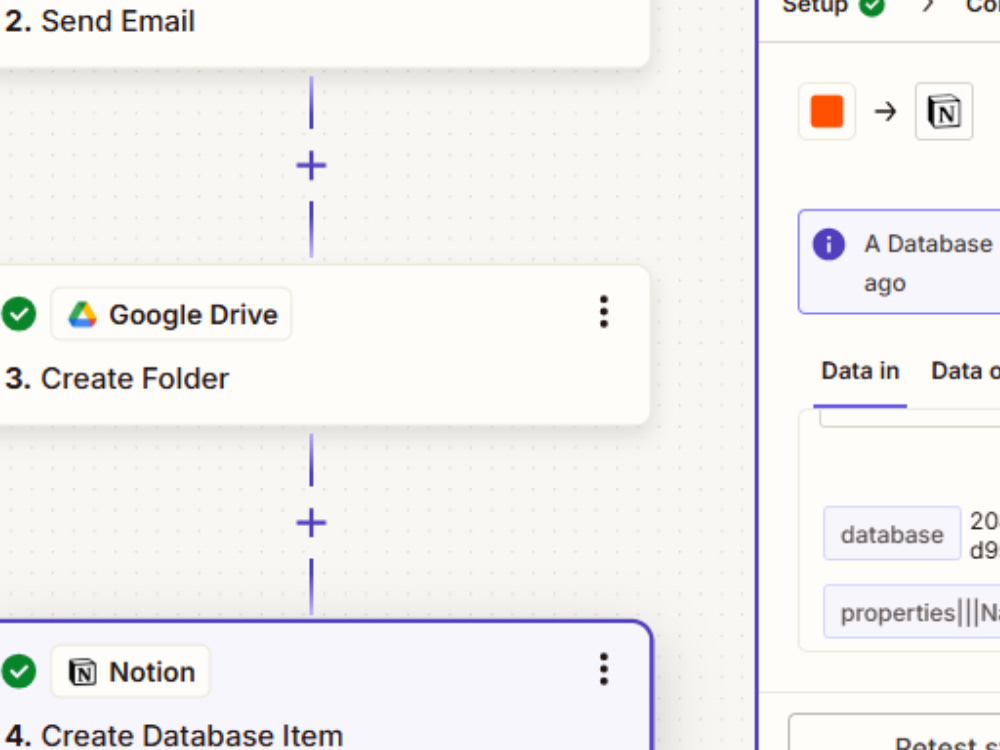
Task: Switch to the Data in tab
Action: pyautogui.click(x=860, y=371)
